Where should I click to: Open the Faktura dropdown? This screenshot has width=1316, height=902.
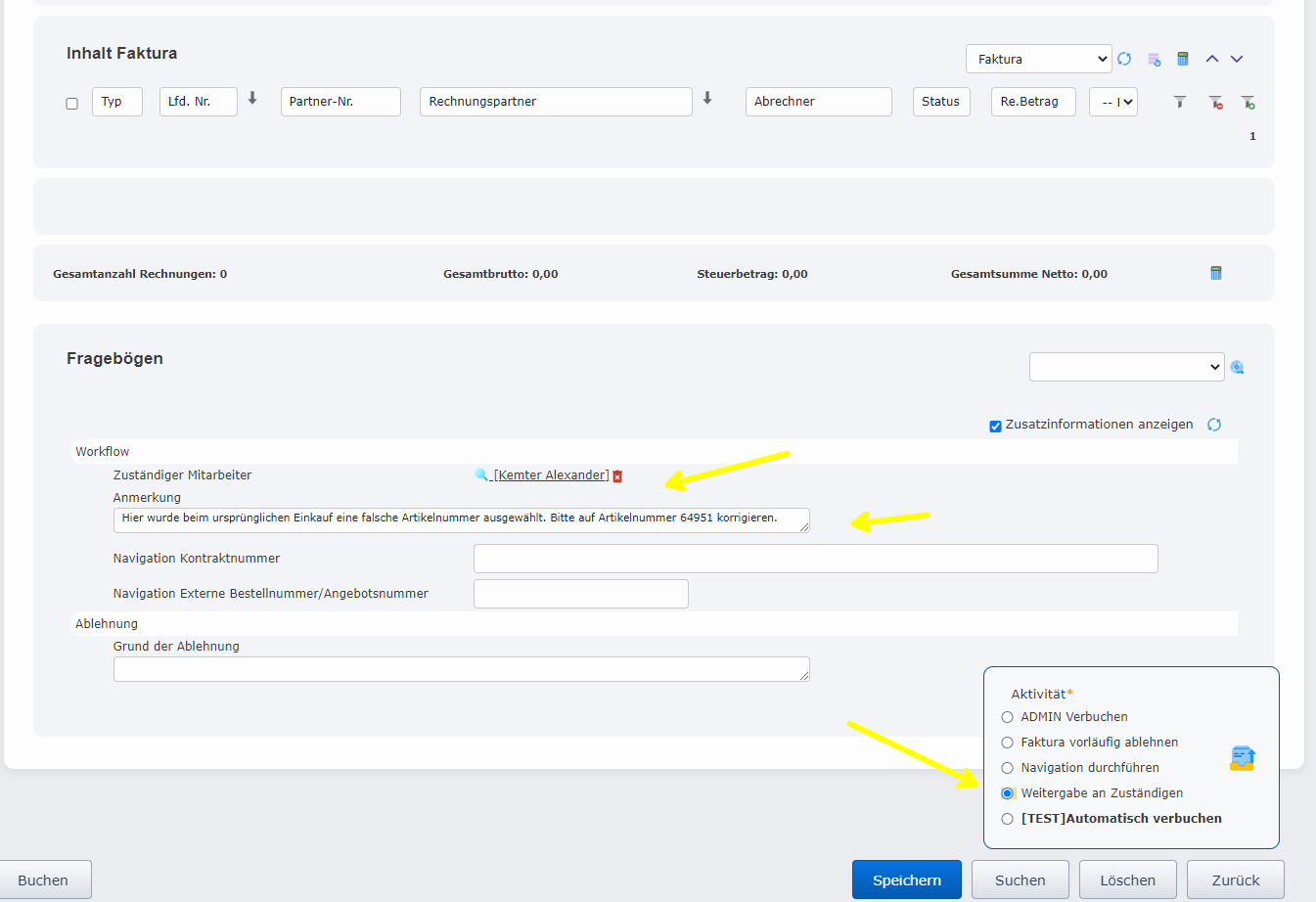1038,59
